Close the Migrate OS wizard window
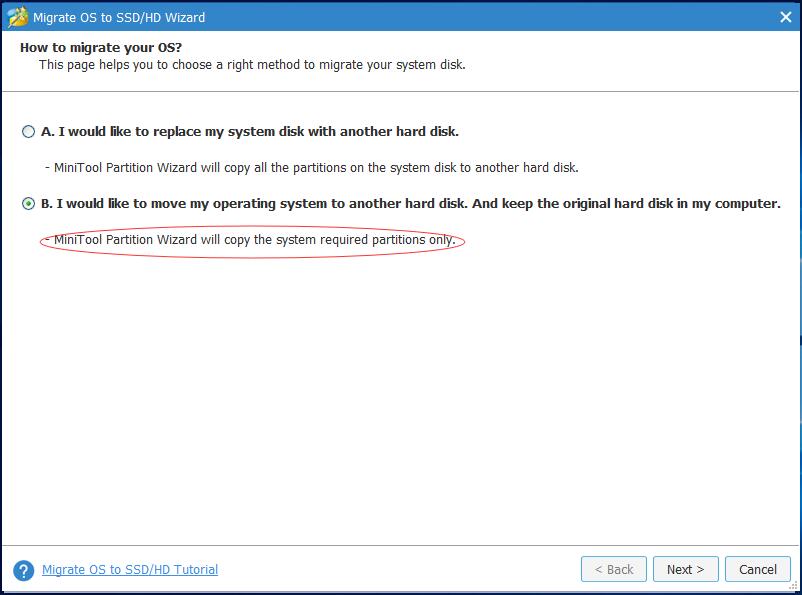Image resolution: width=802 pixels, height=595 pixels. [786, 17]
